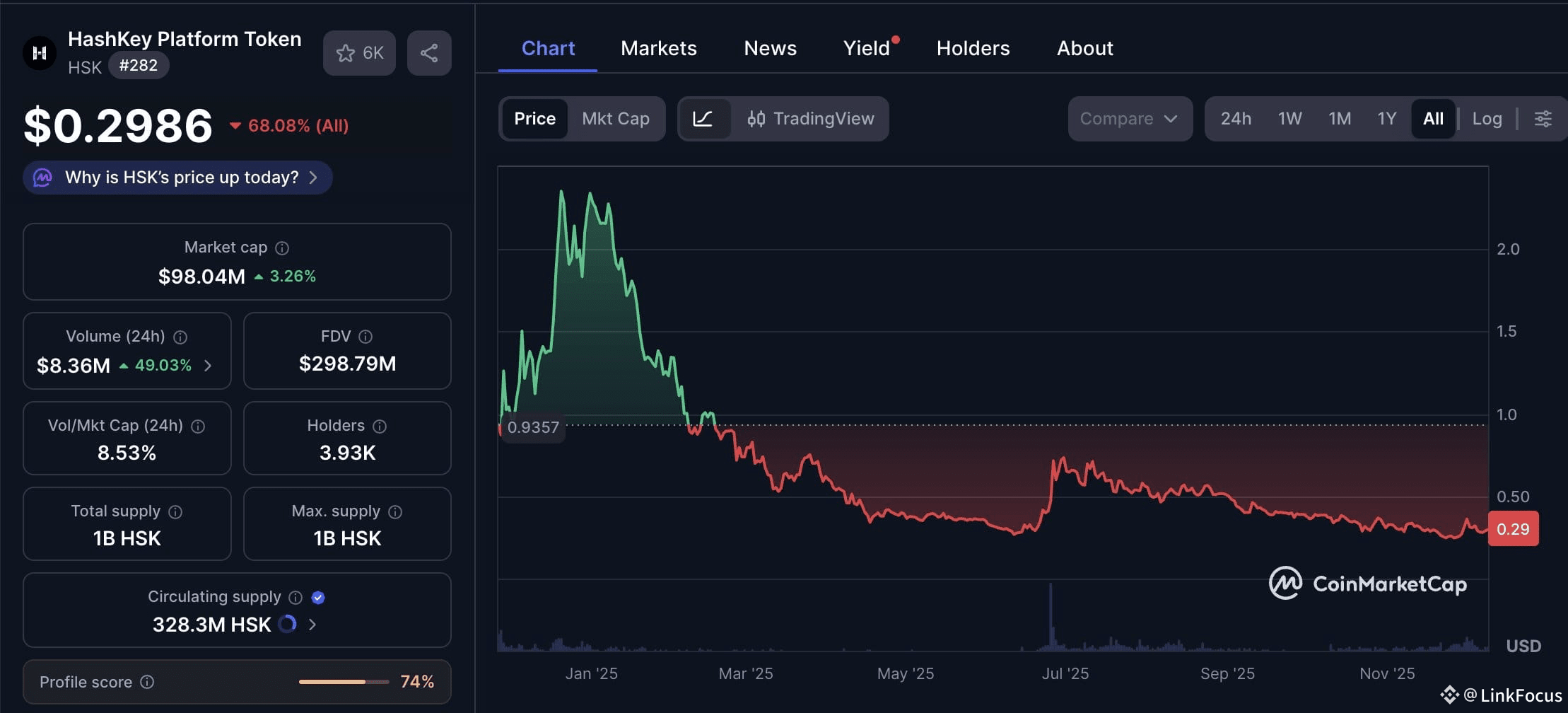Screen dimensions: 1568x713
Task: Click the Total supply info icon
Action: coord(175,512)
